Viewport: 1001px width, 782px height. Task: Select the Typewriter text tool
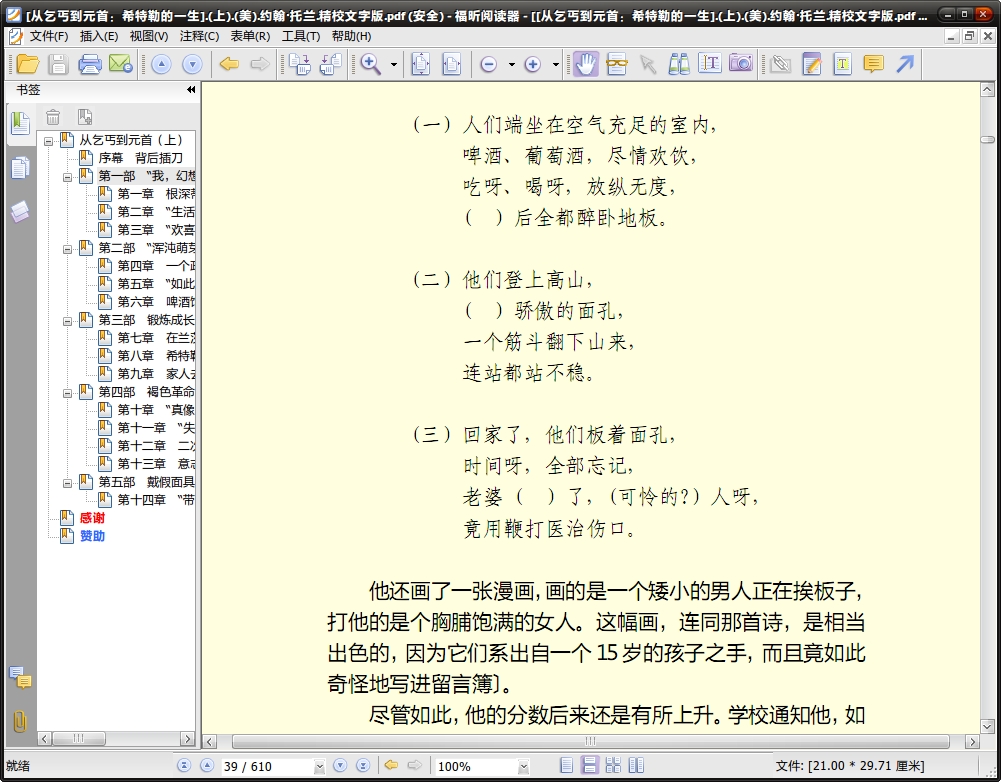[x=710, y=64]
